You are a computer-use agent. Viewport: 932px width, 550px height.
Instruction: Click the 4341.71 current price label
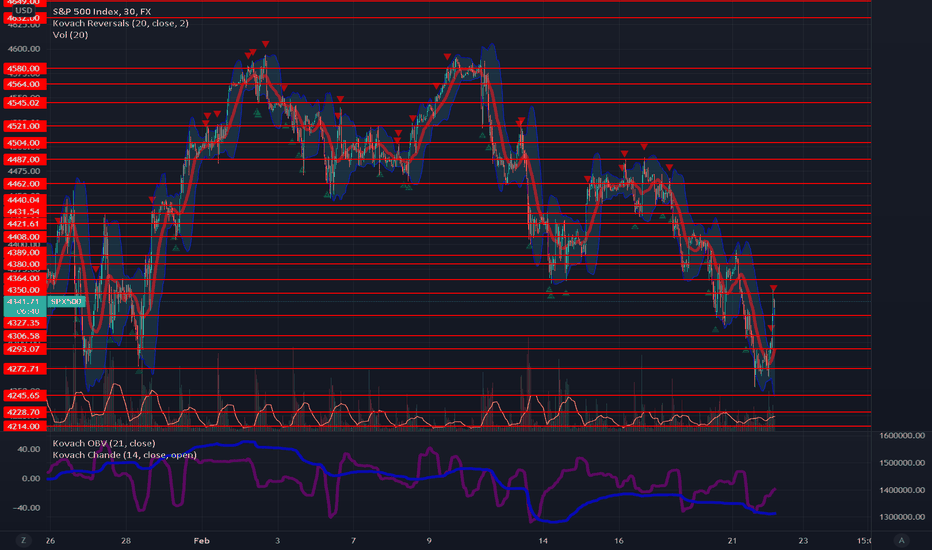point(24,301)
